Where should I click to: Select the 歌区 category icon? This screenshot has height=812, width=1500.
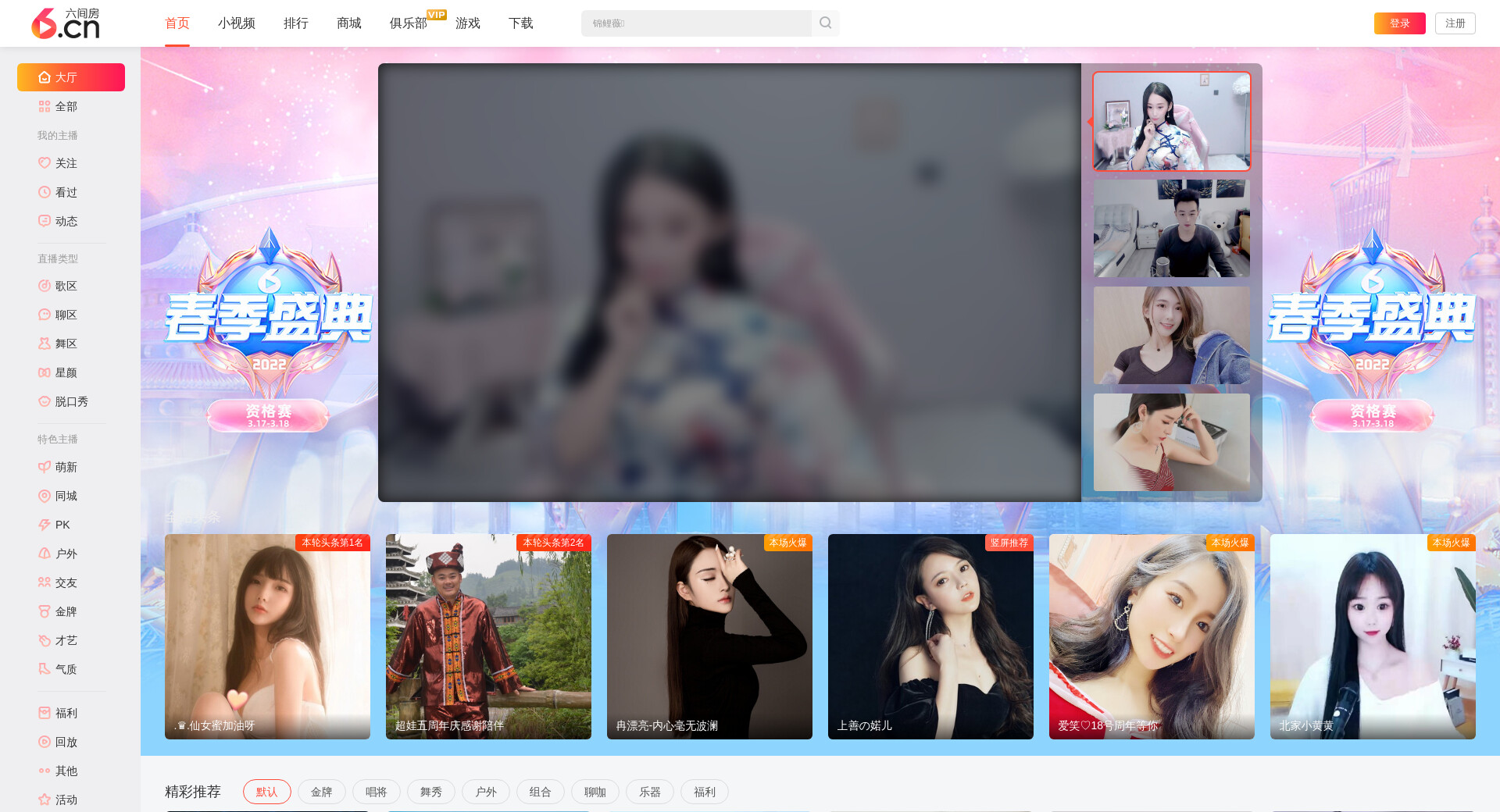click(x=45, y=286)
